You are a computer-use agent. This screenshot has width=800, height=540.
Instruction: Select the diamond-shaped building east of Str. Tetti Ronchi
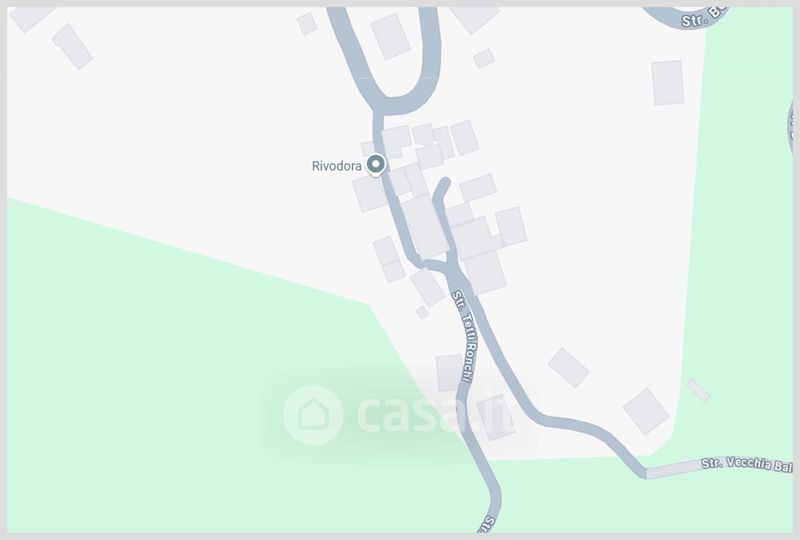click(568, 367)
